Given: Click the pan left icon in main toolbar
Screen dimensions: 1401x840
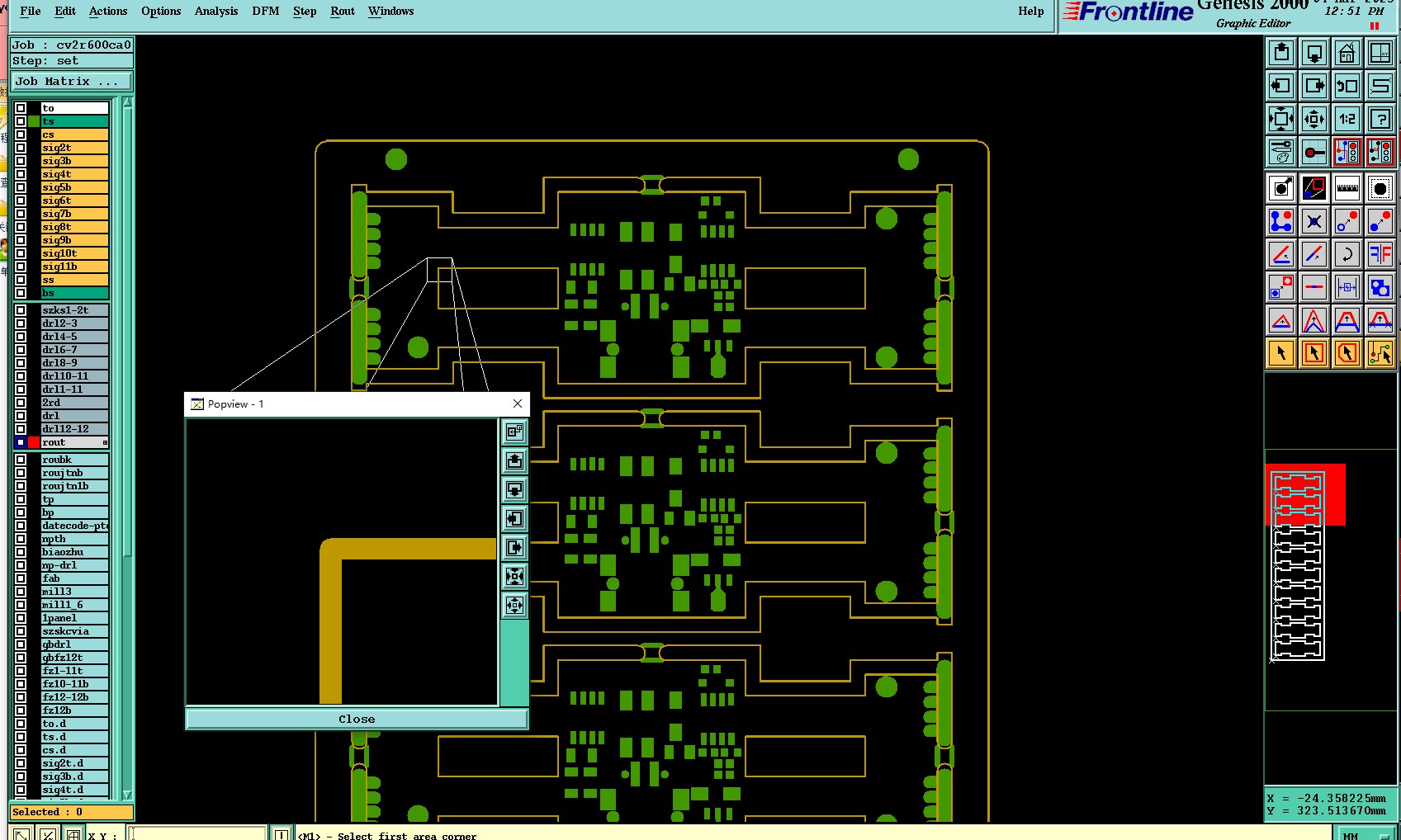Looking at the screenshot, I should [1281, 86].
